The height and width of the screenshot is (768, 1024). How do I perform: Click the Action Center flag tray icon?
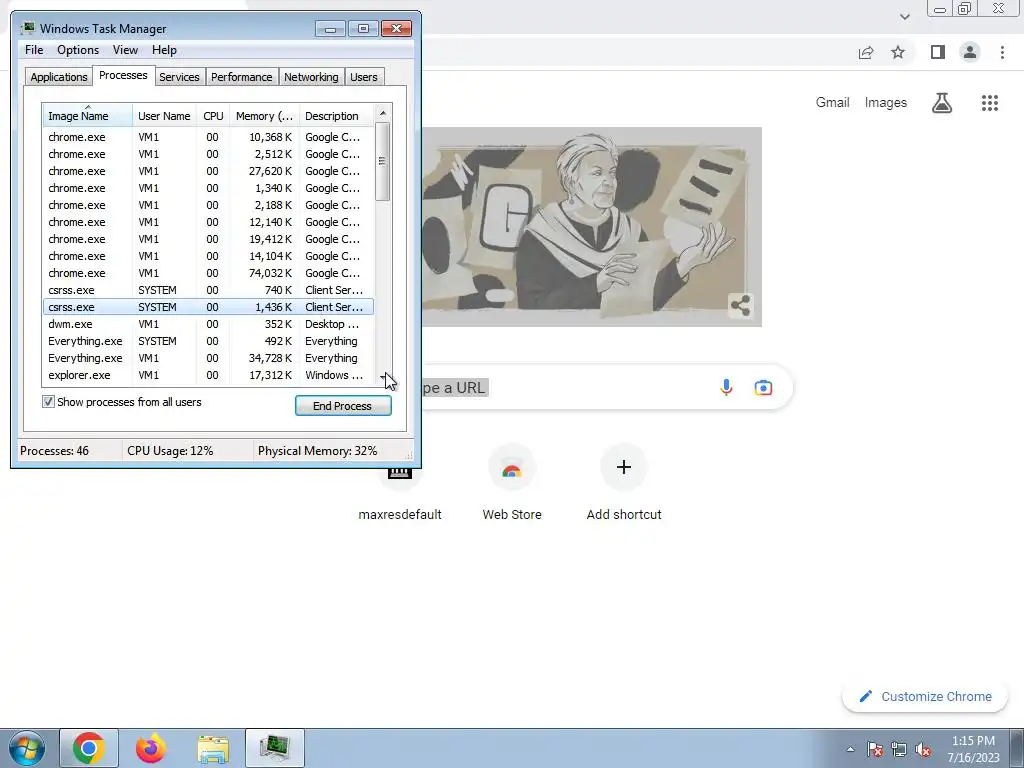[x=875, y=749]
